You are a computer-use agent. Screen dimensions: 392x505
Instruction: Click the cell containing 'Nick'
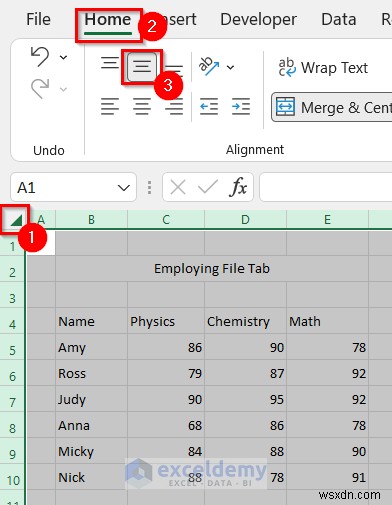pos(91,477)
